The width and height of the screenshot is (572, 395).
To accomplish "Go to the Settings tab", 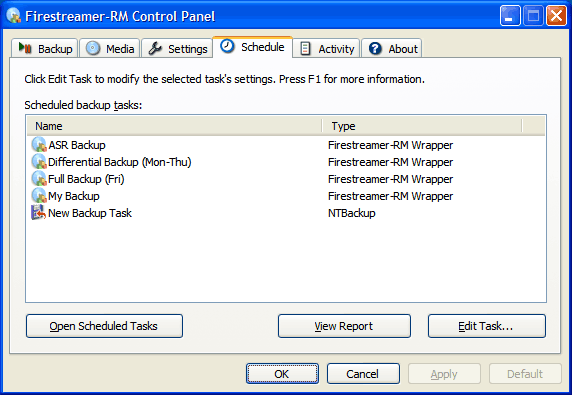I will coord(177,49).
